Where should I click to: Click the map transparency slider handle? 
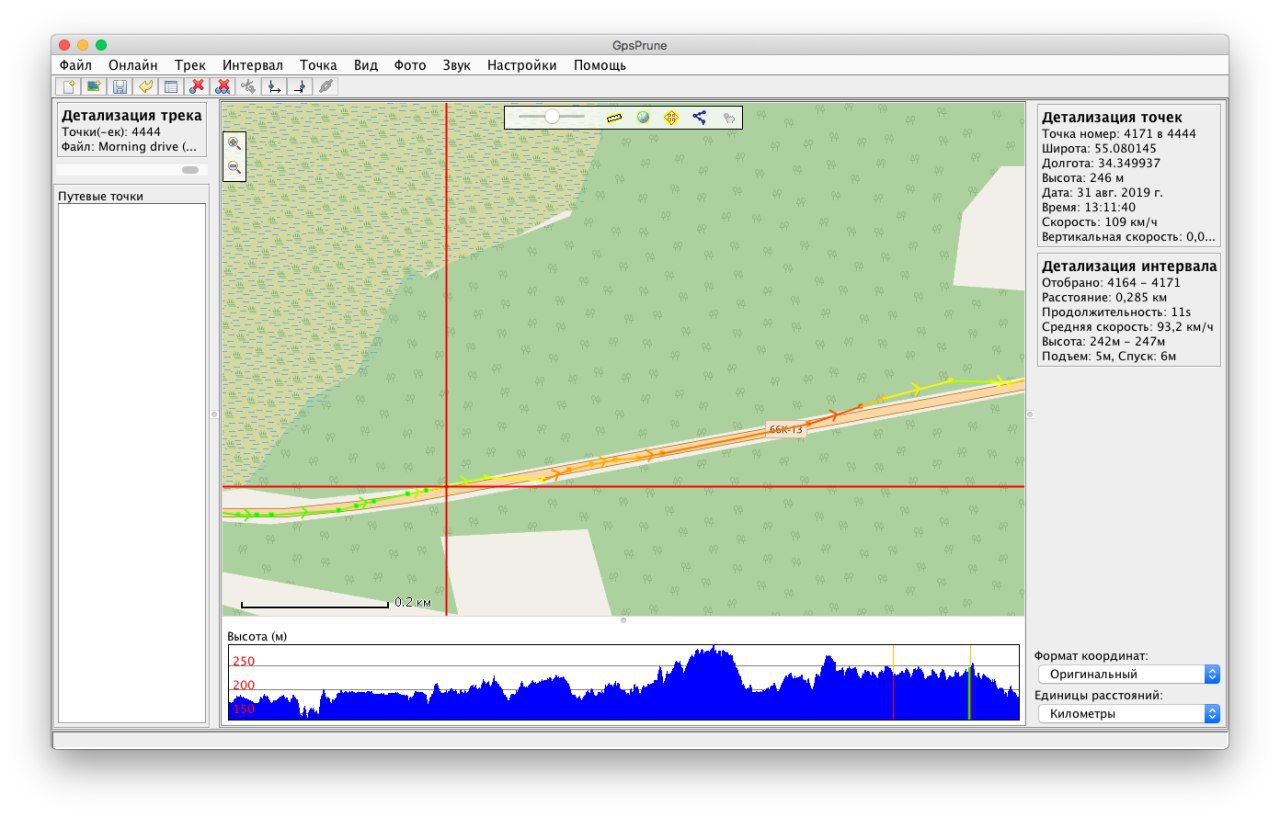pos(551,117)
